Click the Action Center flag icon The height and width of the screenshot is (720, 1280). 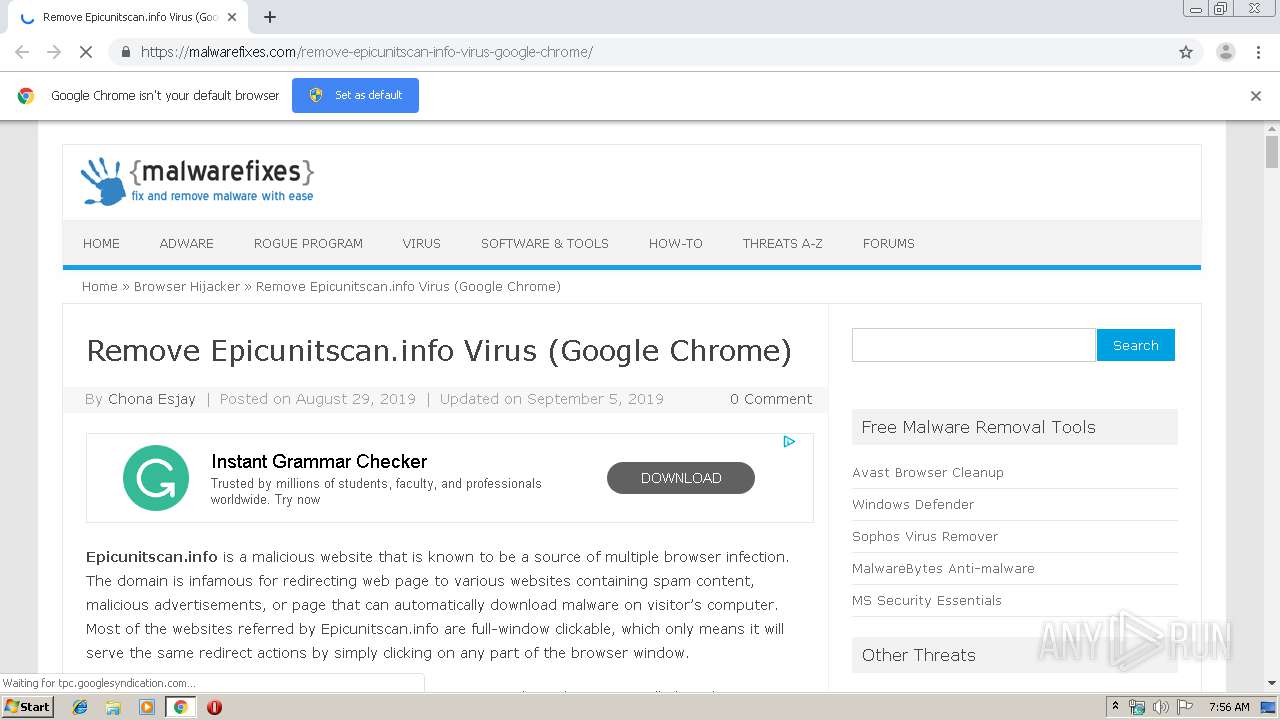pyautogui.click(x=1185, y=707)
